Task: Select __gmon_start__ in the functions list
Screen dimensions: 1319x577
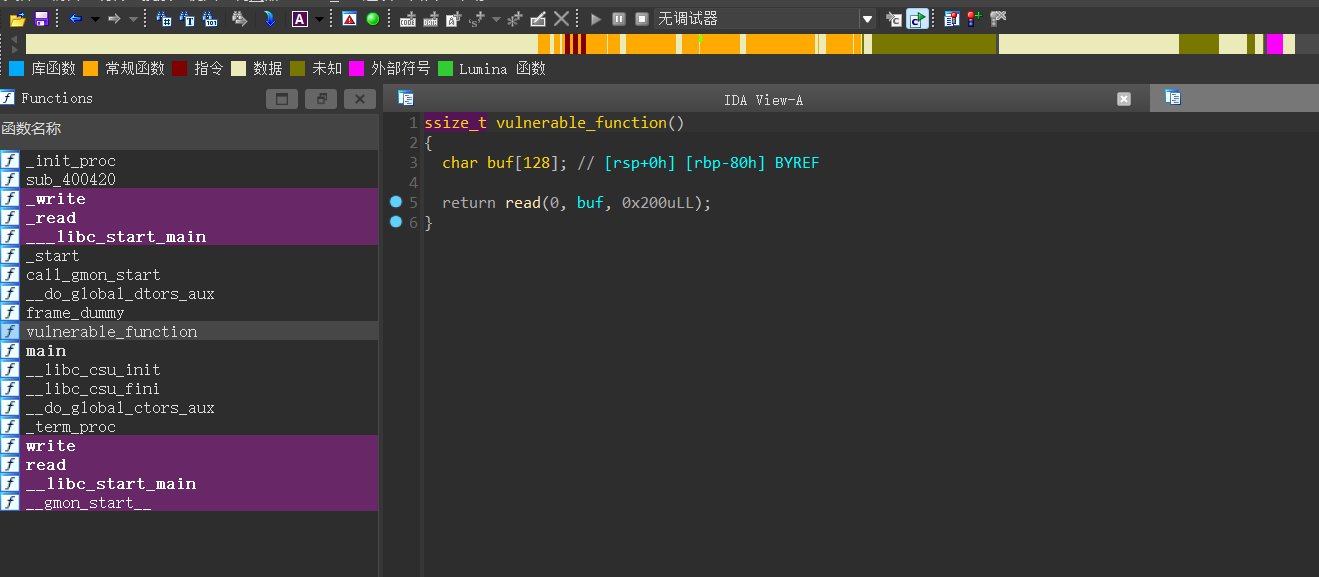Action: point(189,503)
